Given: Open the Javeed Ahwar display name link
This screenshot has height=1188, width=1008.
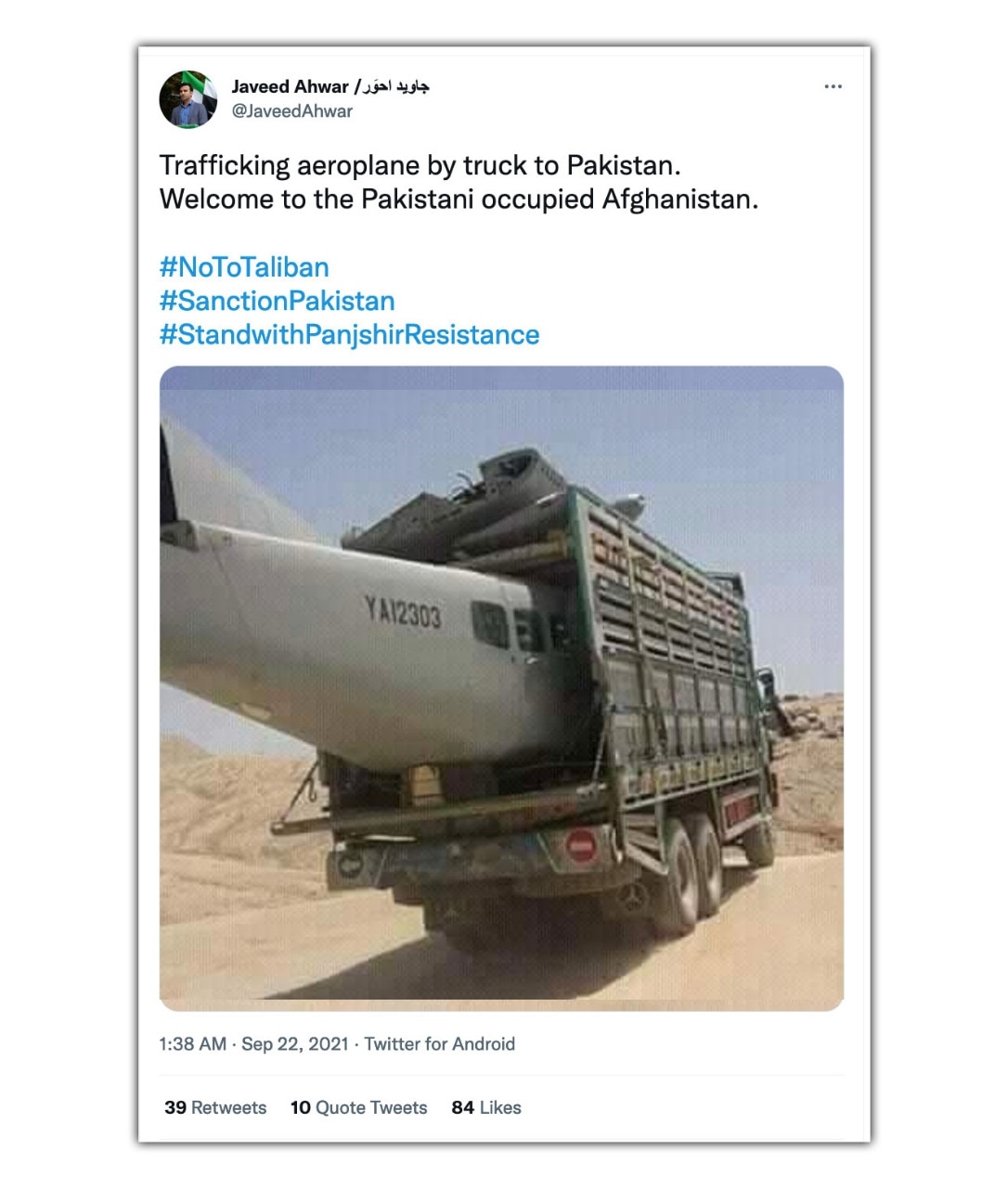Looking at the screenshot, I should pyautogui.click(x=290, y=86).
